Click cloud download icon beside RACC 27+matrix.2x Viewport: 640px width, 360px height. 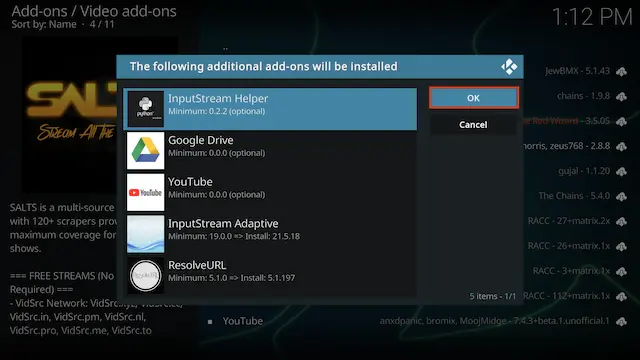621,222
